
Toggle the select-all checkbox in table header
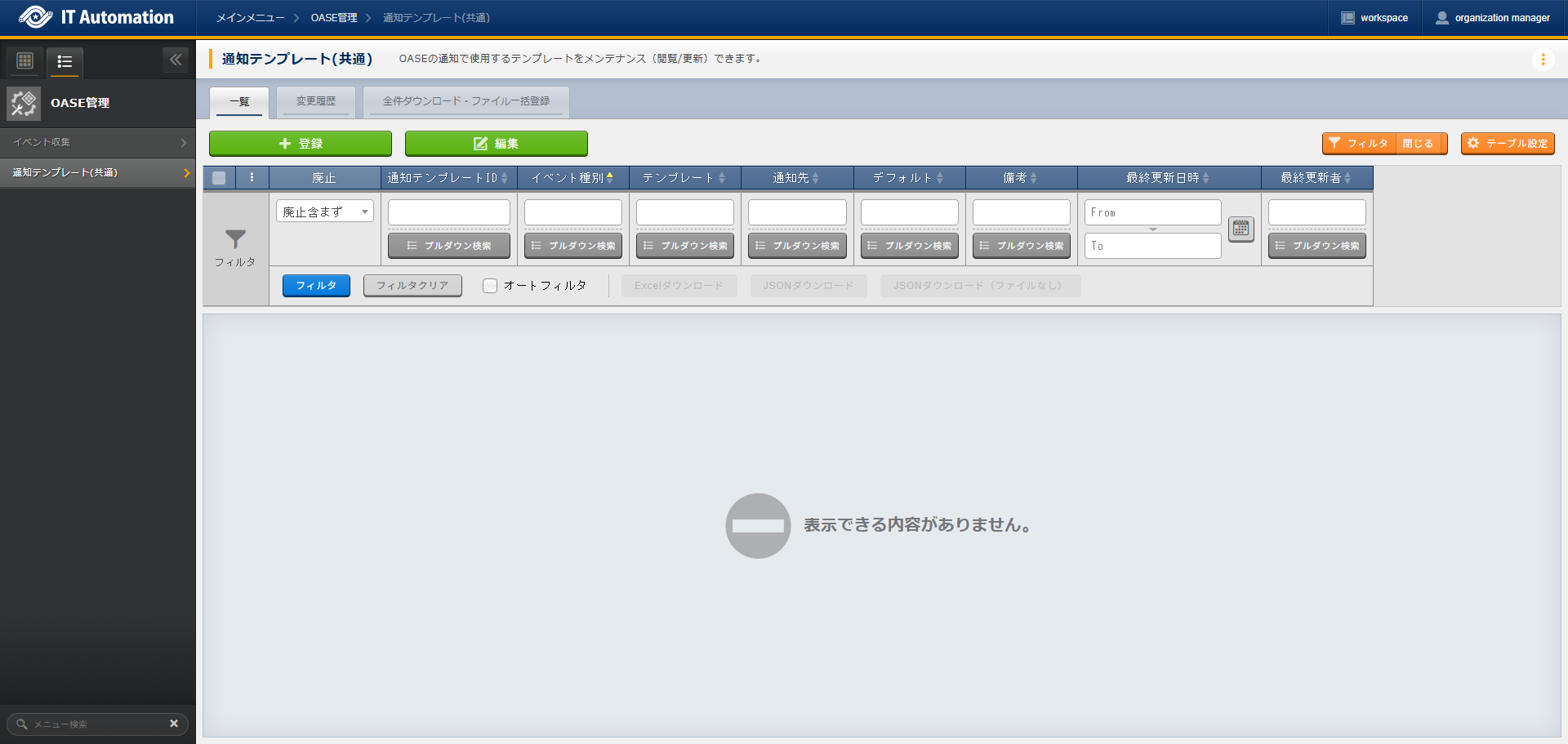219,178
